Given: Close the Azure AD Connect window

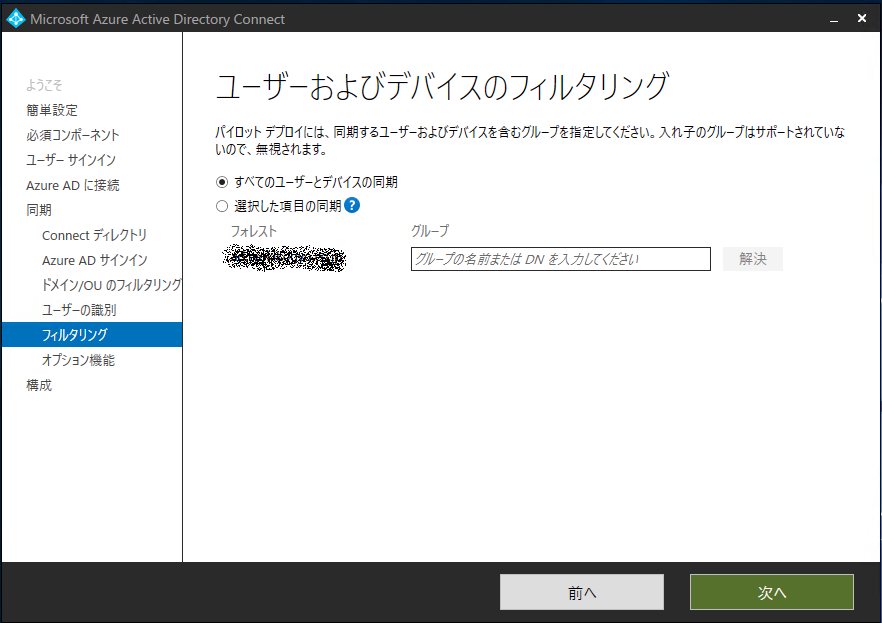Looking at the screenshot, I should [x=862, y=19].
